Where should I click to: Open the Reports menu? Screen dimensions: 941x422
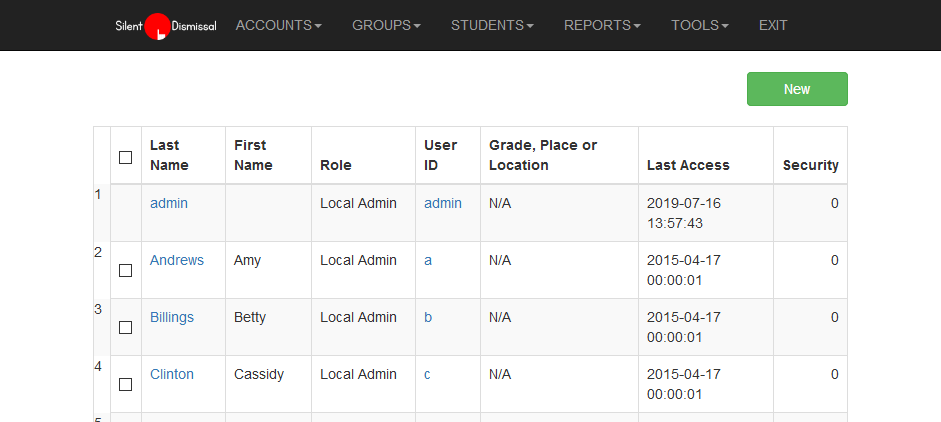pyautogui.click(x=602, y=26)
